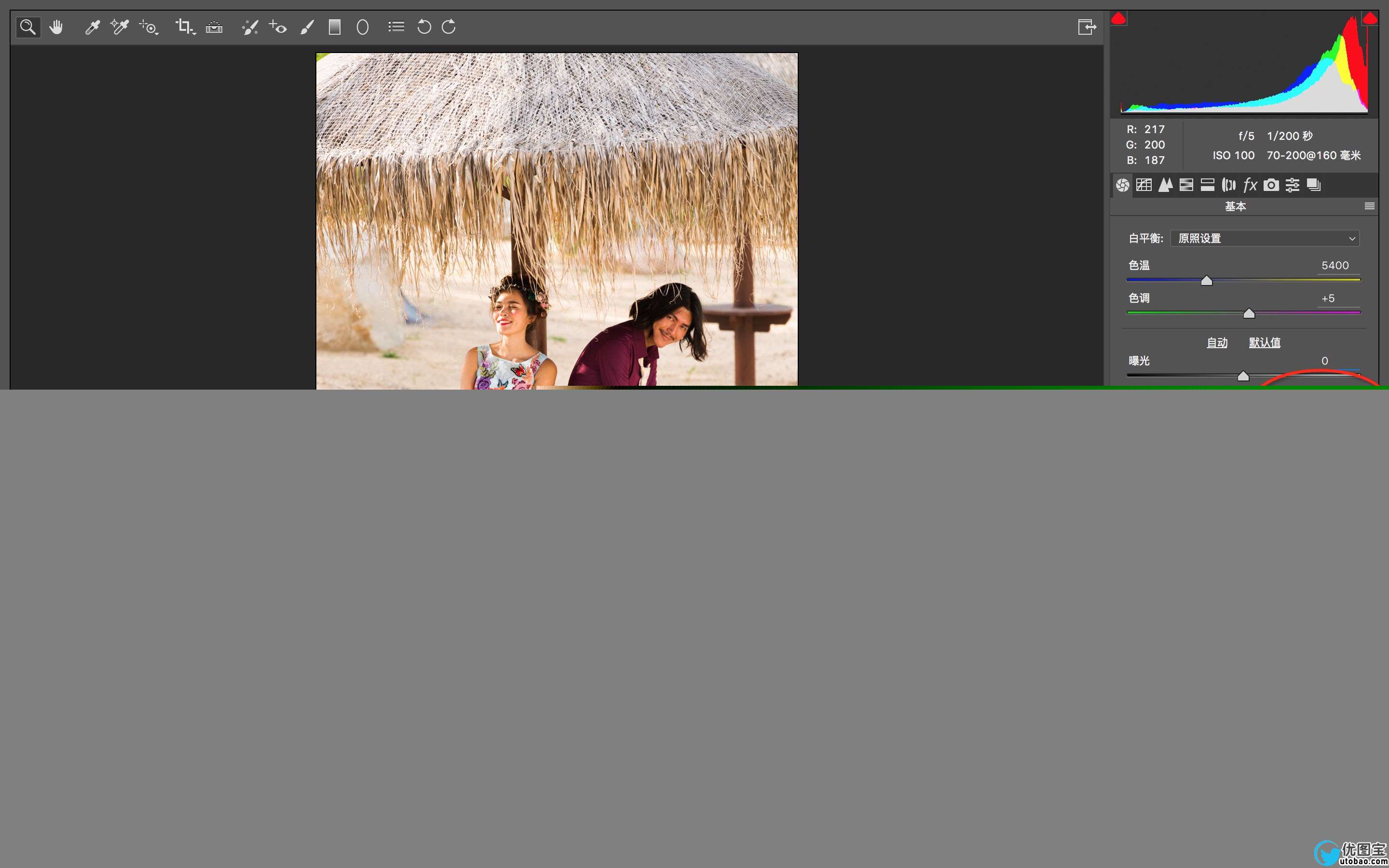Click the f/5 aperture readout
The height and width of the screenshot is (868, 1389).
pyautogui.click(x=1246, y=136)
